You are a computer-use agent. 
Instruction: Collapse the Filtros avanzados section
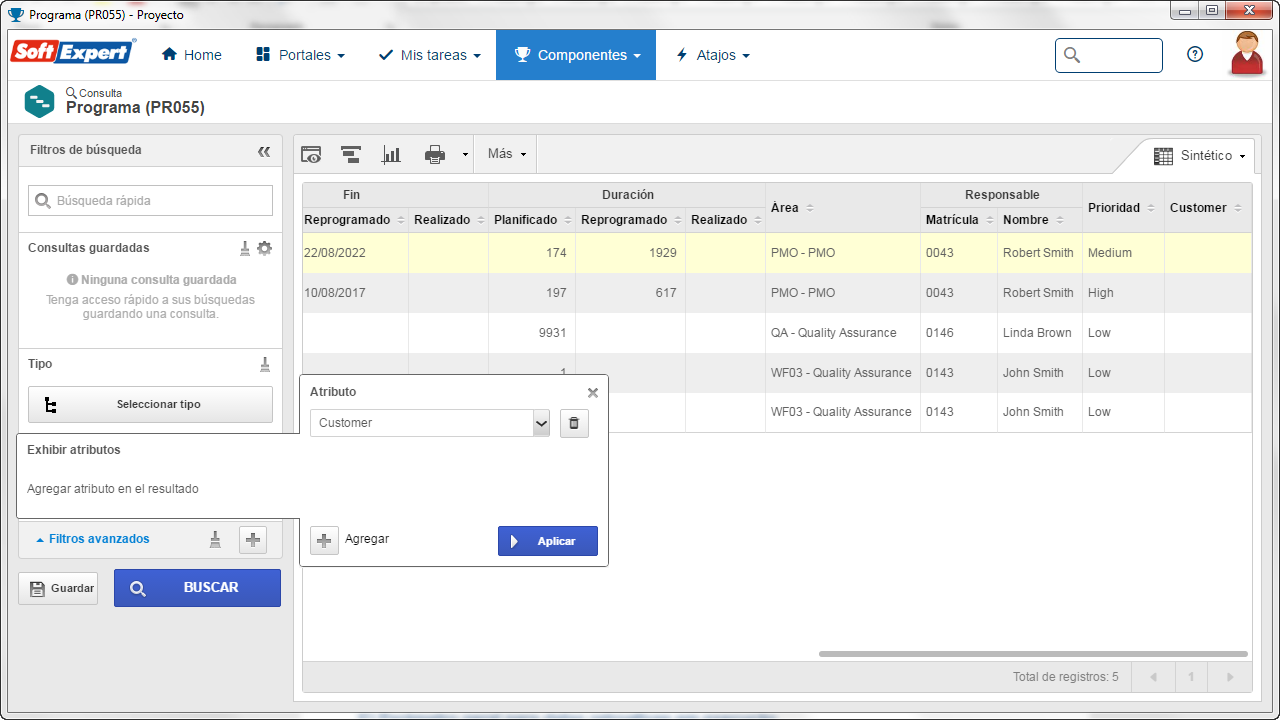pyautogui.click(x=92, y=539)
